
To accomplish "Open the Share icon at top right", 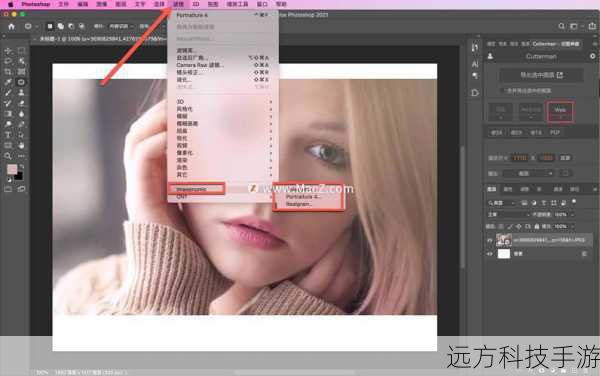I will click(592, 26).
